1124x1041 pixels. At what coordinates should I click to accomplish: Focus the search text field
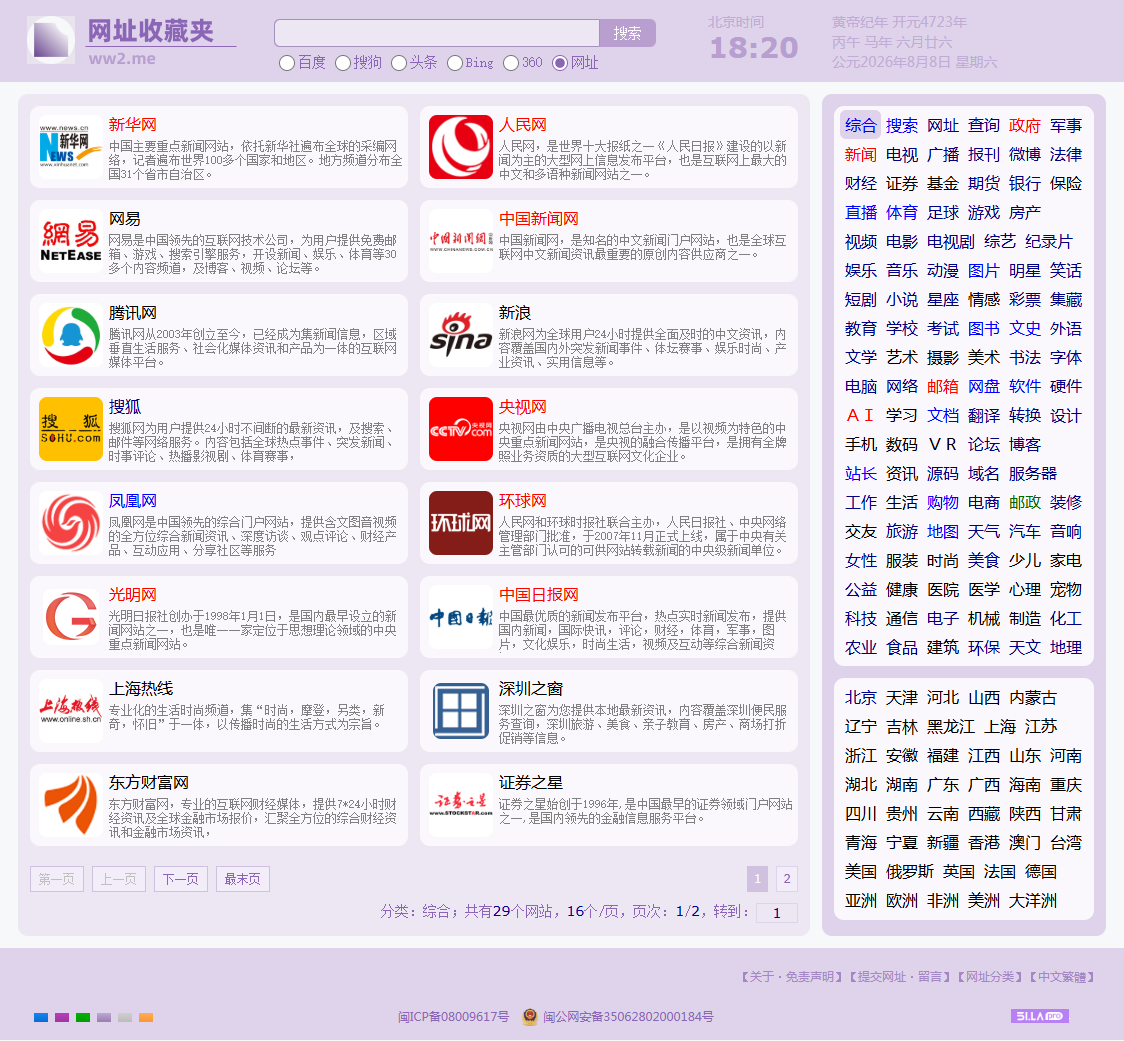[x=437, y=33]
